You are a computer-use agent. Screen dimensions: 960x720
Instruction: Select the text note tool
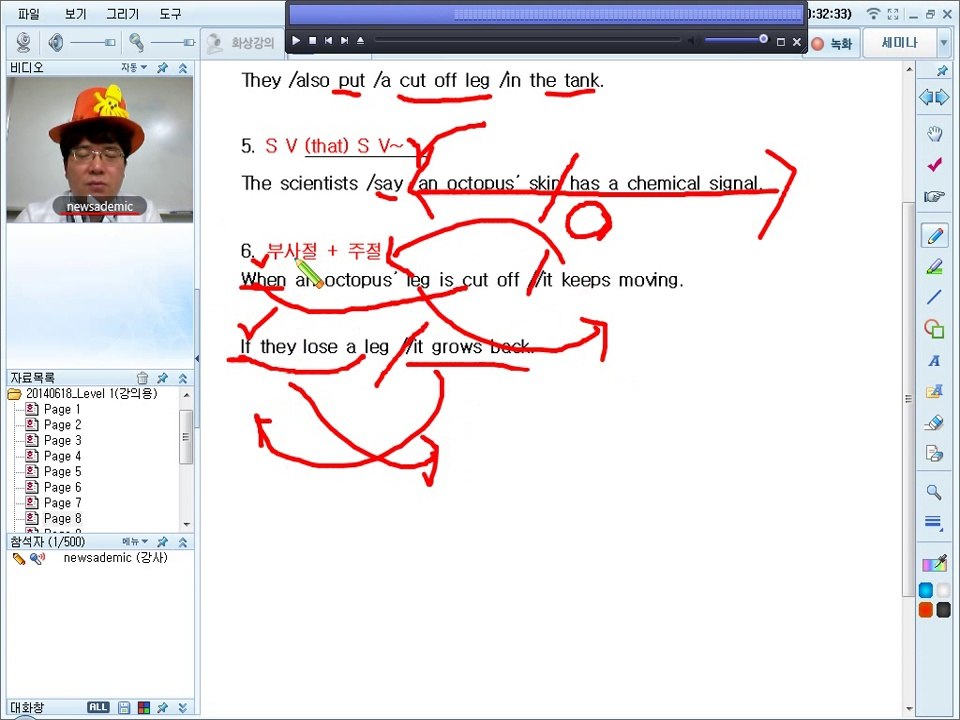(934, 391)
